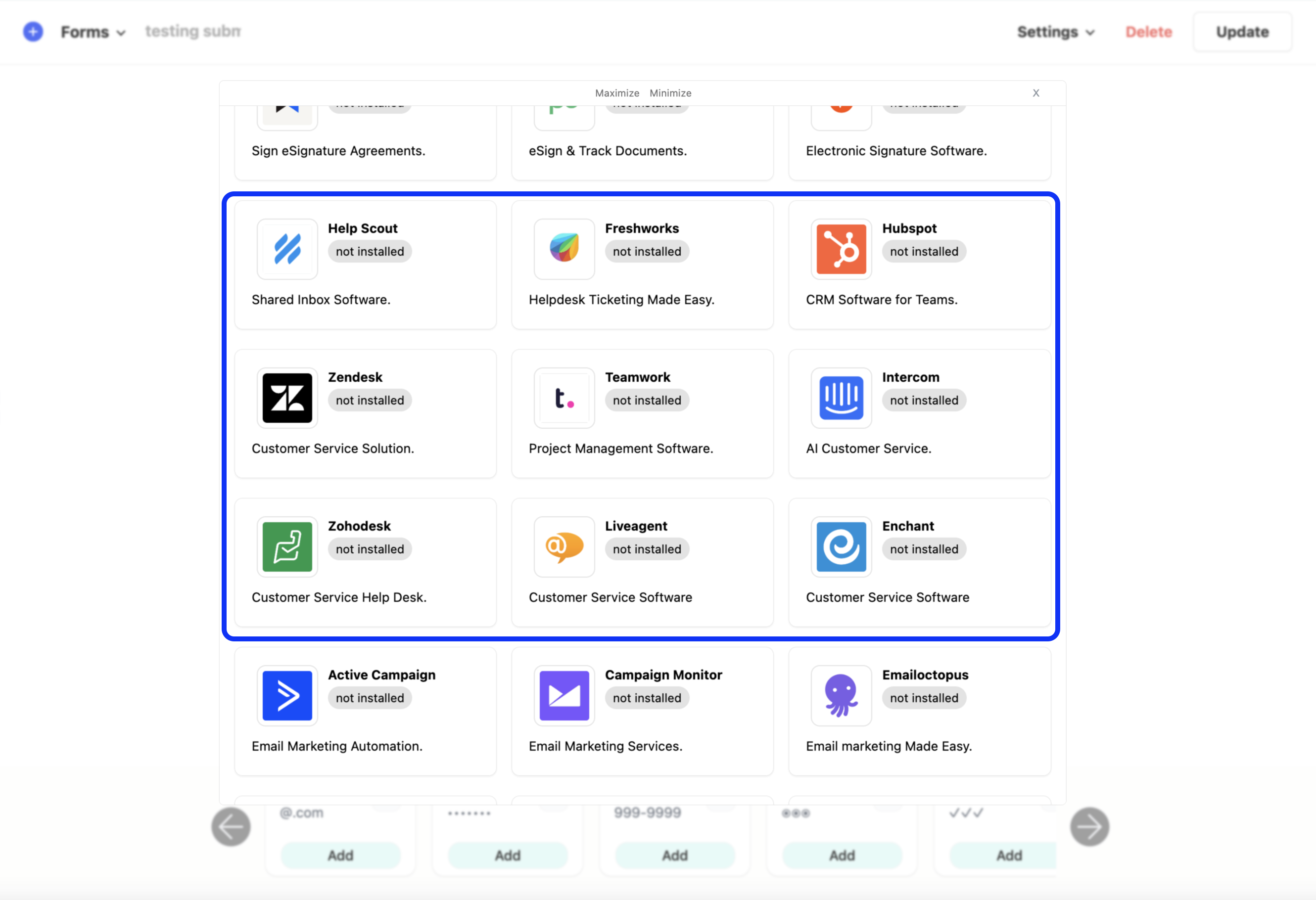This screenshot has width=1316, height=900.
Task: Click the Zohodesk logo icon
Action: pos(287,547)
